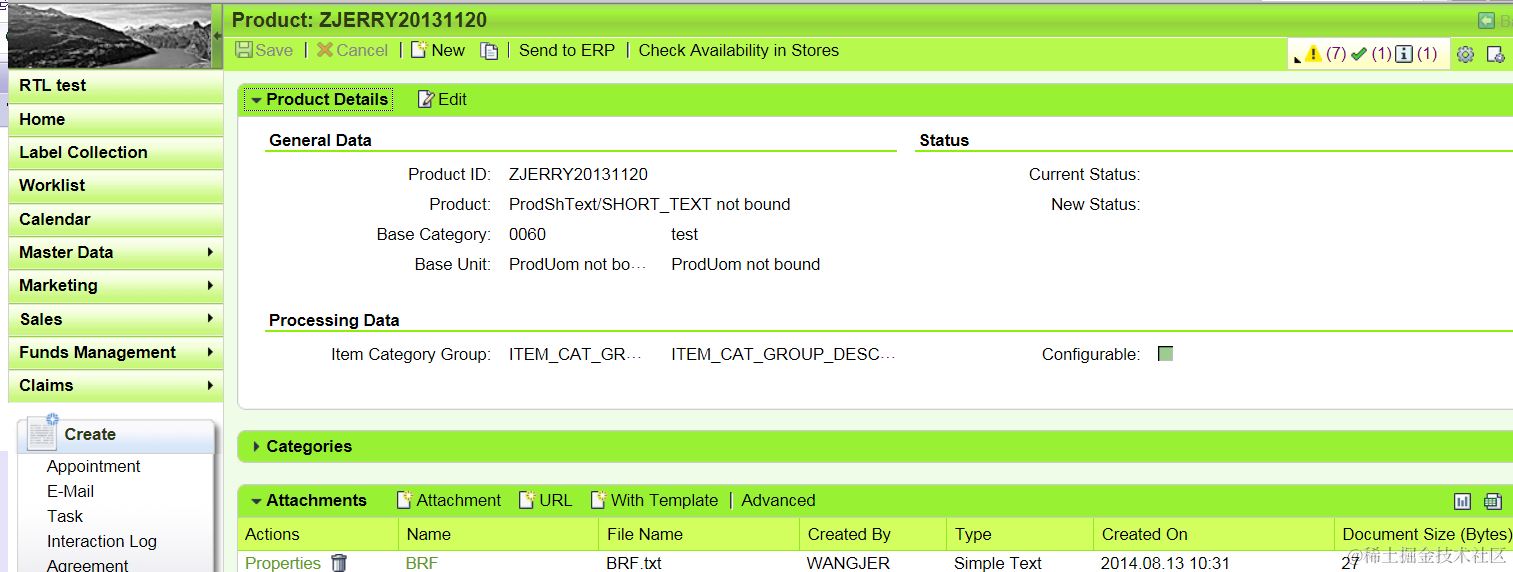Click the yellow warning messages icon

pos(1314,54)
